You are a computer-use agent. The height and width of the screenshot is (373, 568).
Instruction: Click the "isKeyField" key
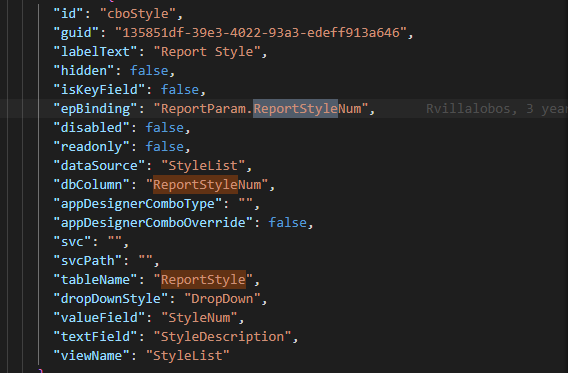pos(99,90)
